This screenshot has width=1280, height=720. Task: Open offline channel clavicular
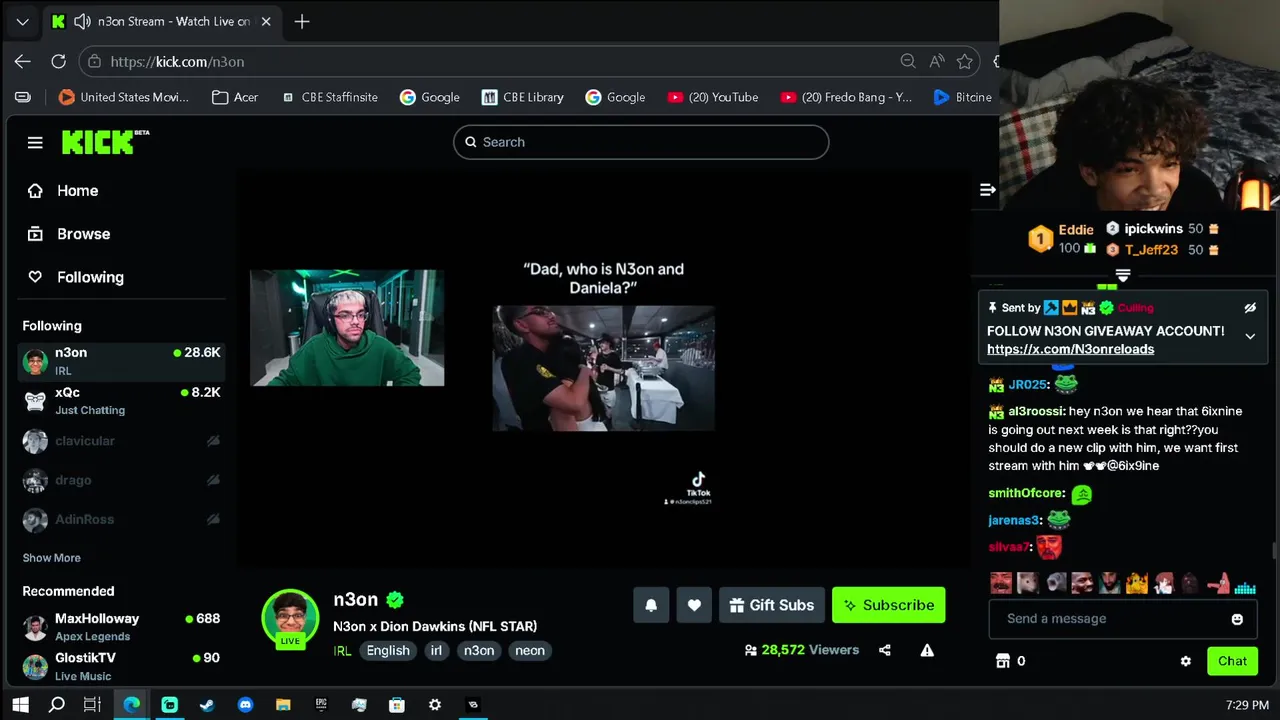(x=121, y=441)
